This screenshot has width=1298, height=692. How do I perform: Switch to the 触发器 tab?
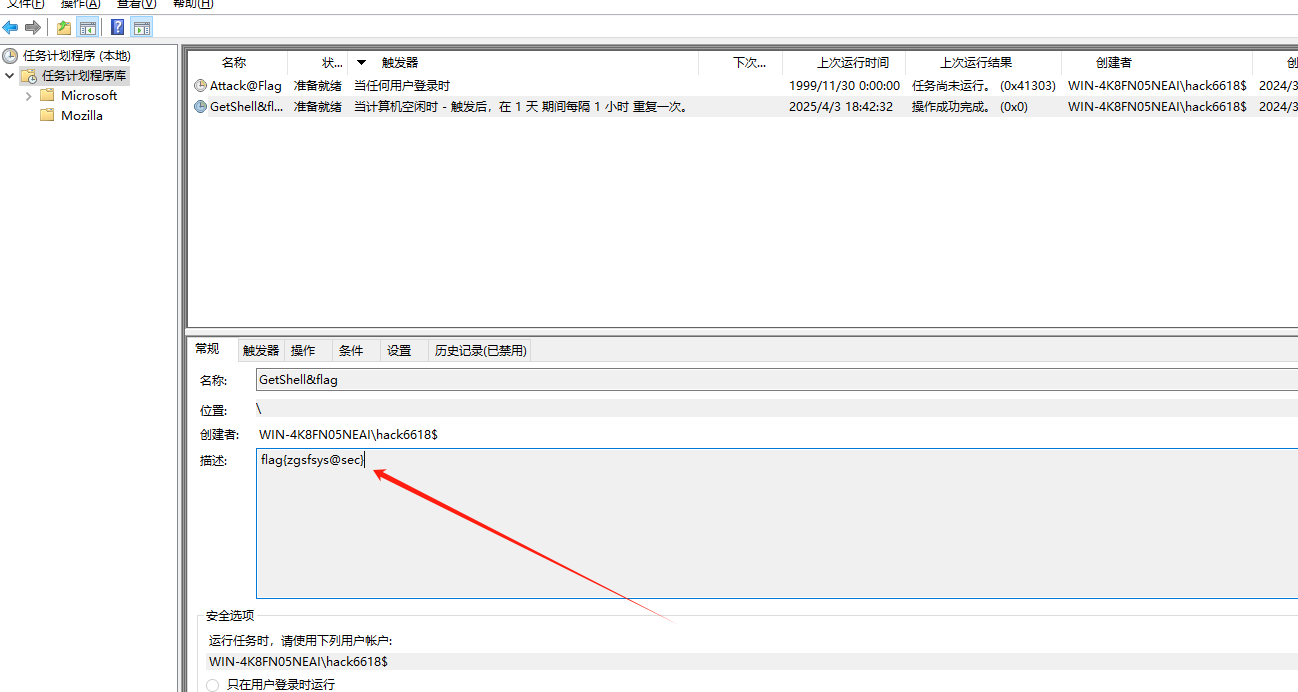[x=261, y=350]
